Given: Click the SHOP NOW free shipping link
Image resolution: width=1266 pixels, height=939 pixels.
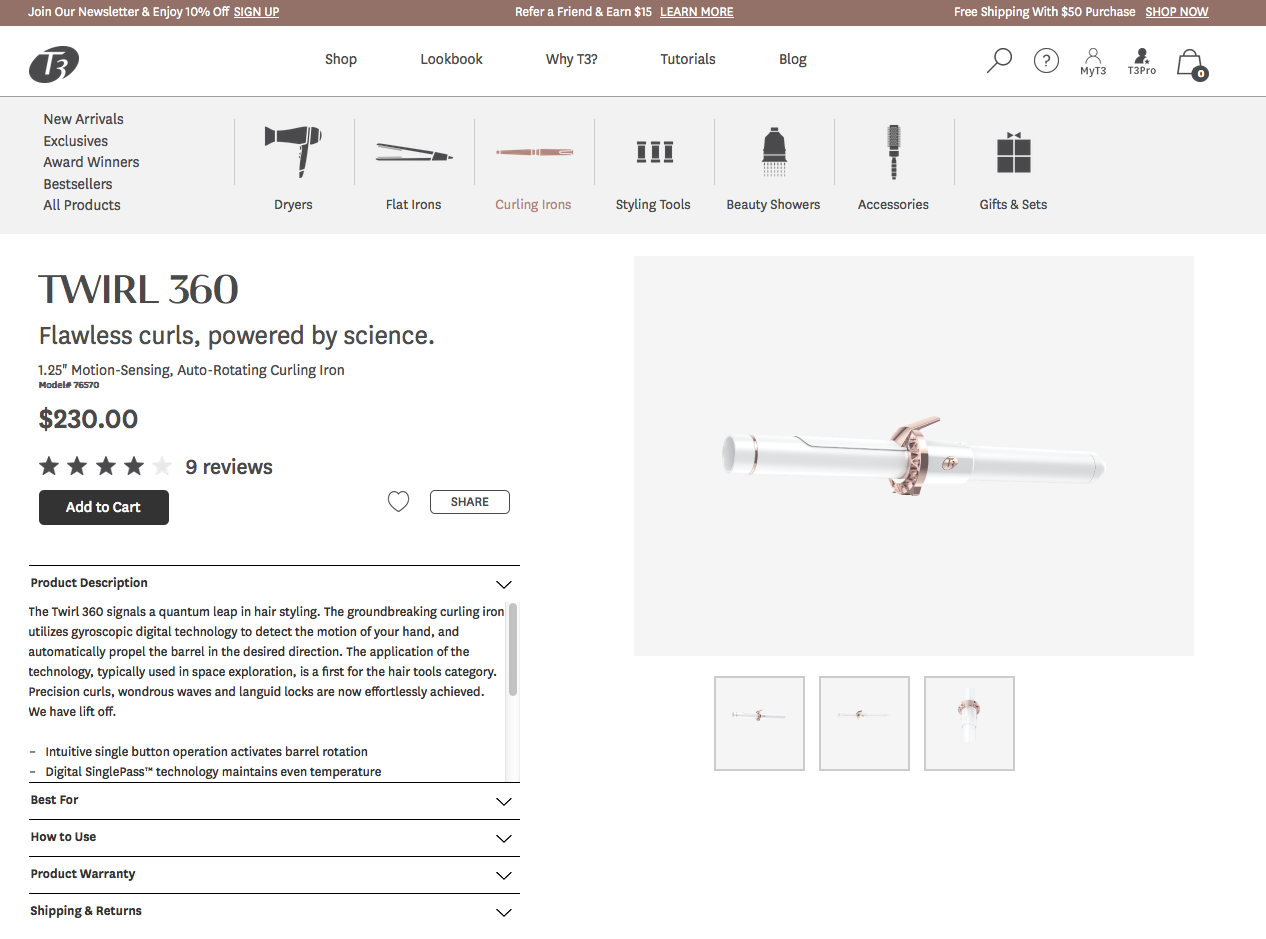Looking at the screenshot, I should point(1177,12).
